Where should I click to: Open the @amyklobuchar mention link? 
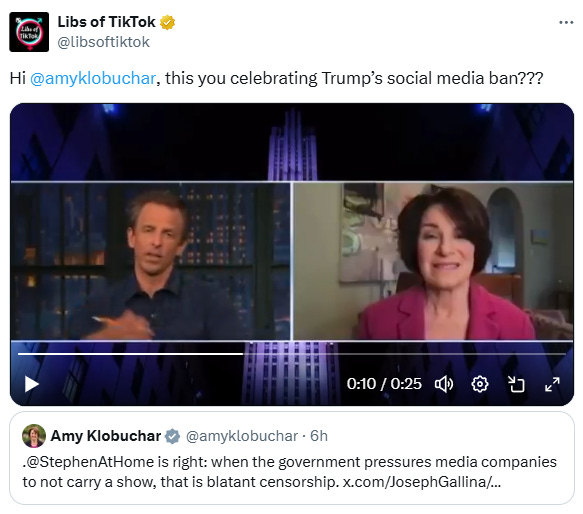(93, 78)
